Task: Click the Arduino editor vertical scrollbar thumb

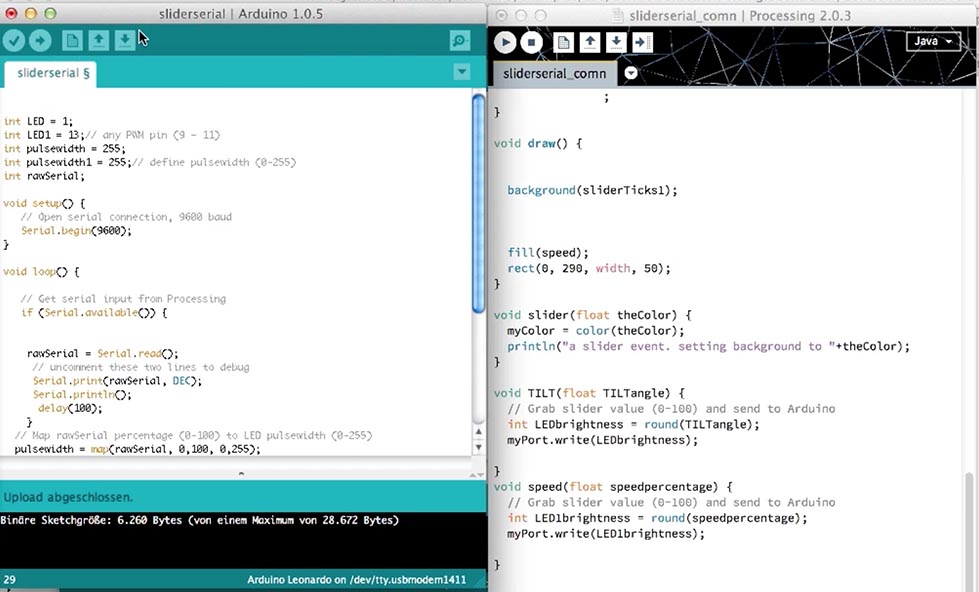Action: coord(479,203)
